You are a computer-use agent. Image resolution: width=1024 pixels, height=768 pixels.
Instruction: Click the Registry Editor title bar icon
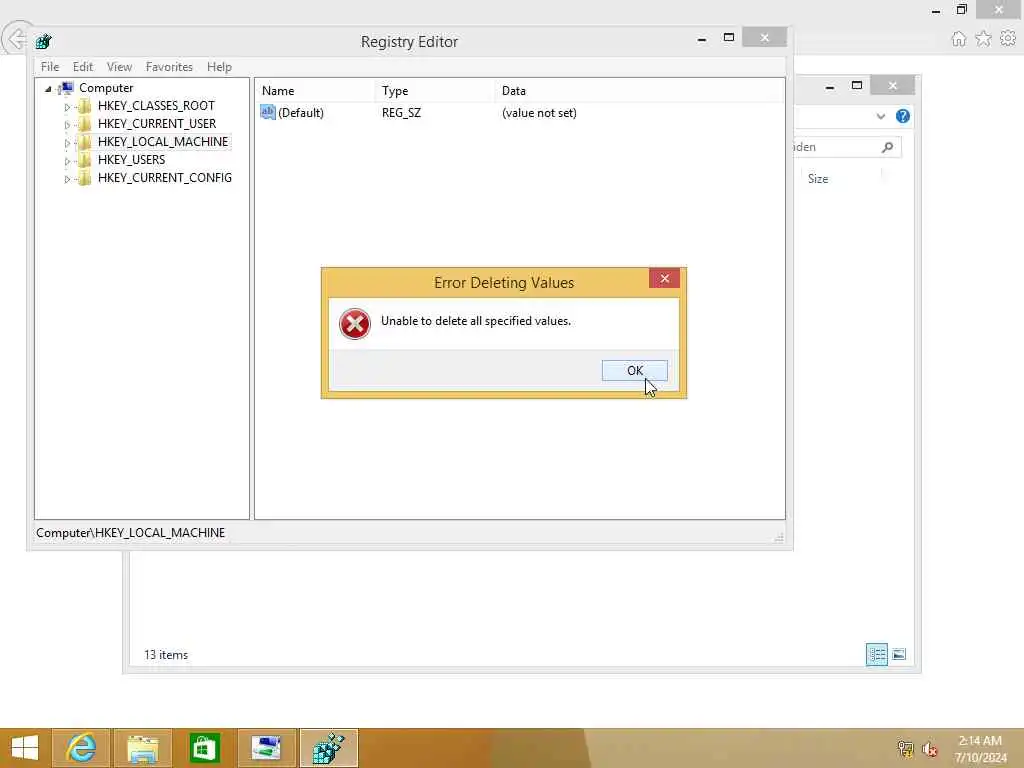pos(44,41)
